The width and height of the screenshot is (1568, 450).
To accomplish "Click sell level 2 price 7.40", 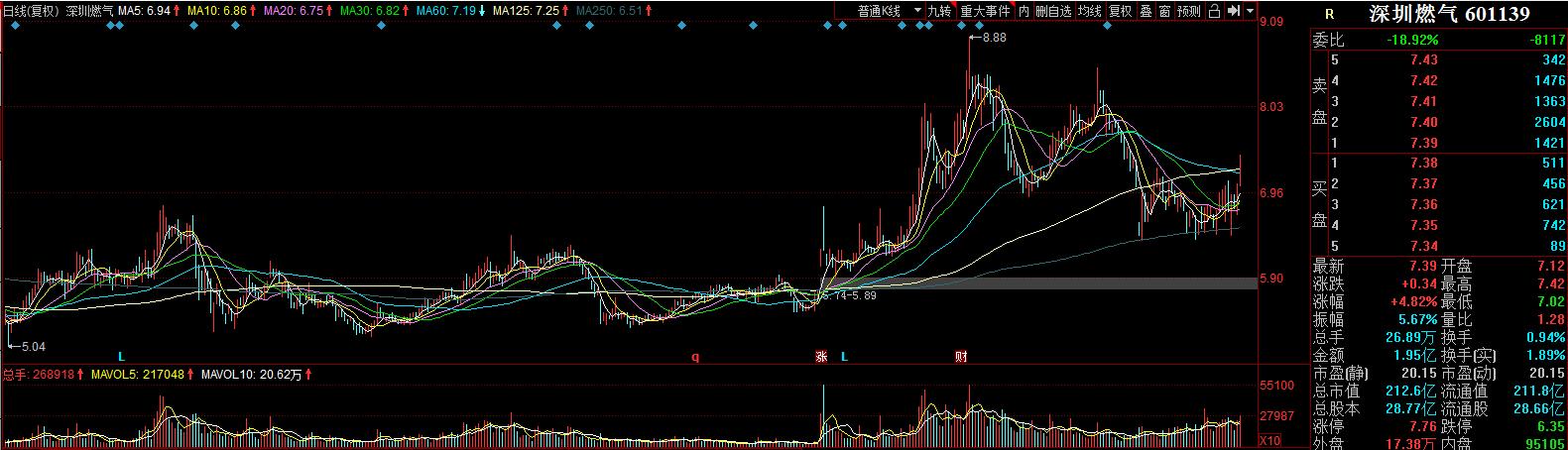I will click(x=1424, y=123).
